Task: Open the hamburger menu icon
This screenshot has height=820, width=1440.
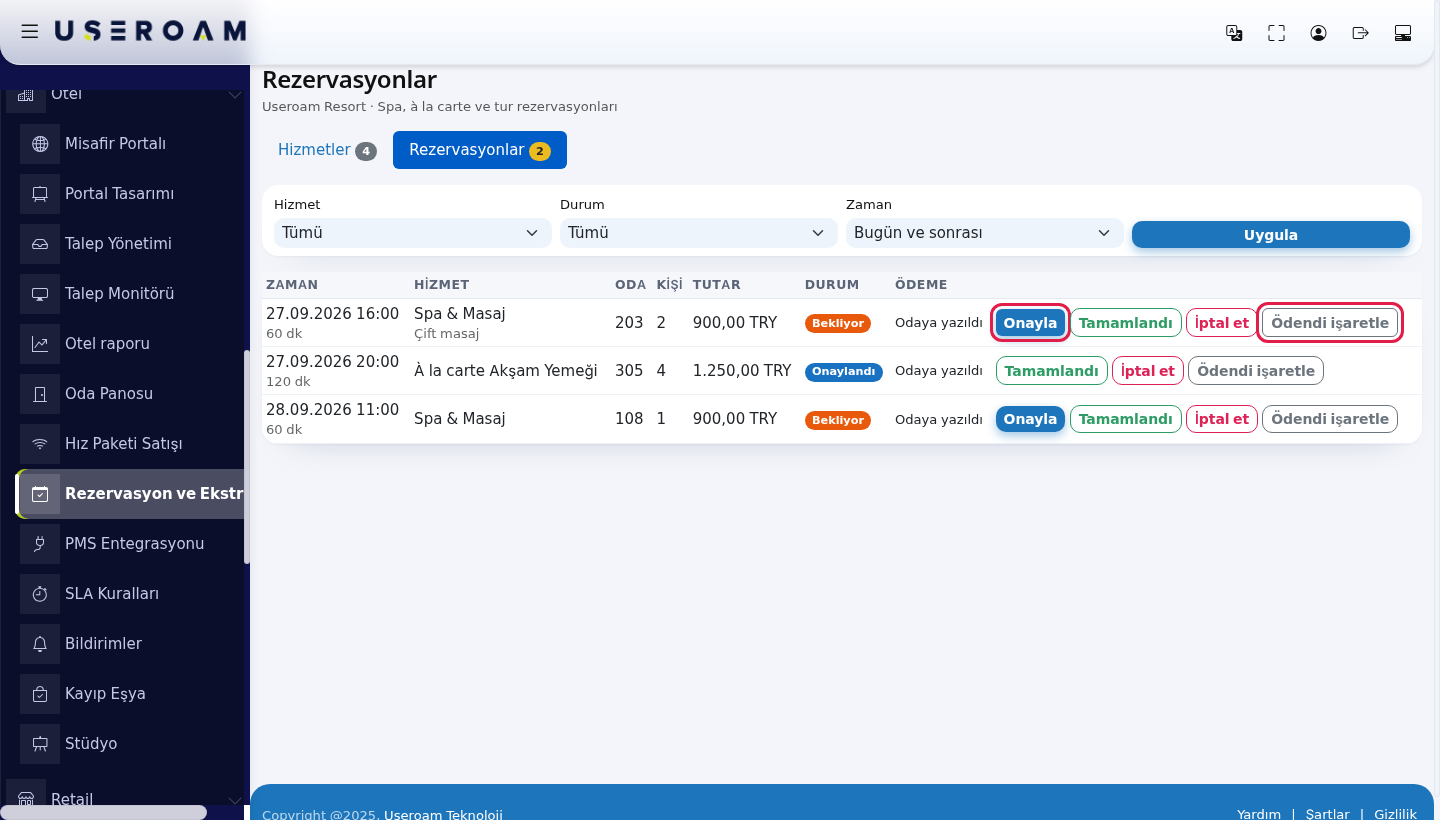Action: [x=30, y=32]
